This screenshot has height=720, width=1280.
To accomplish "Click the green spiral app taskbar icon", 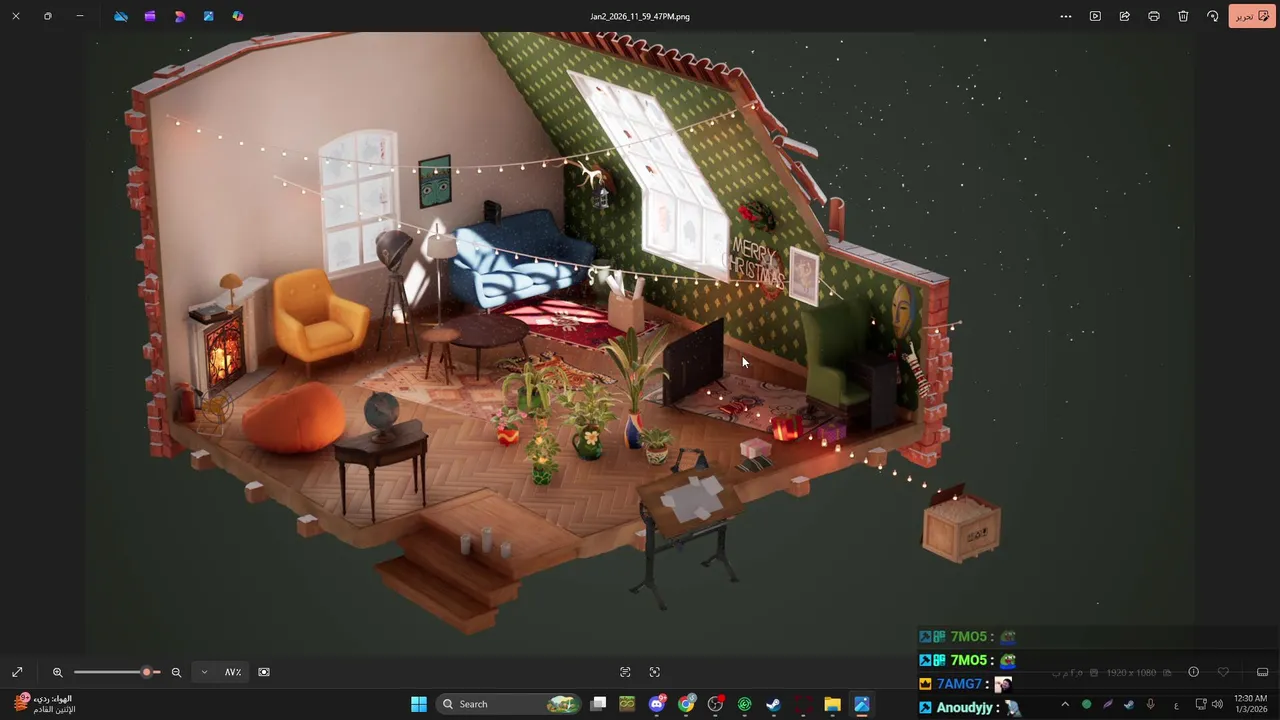I will tap(744, 704).
